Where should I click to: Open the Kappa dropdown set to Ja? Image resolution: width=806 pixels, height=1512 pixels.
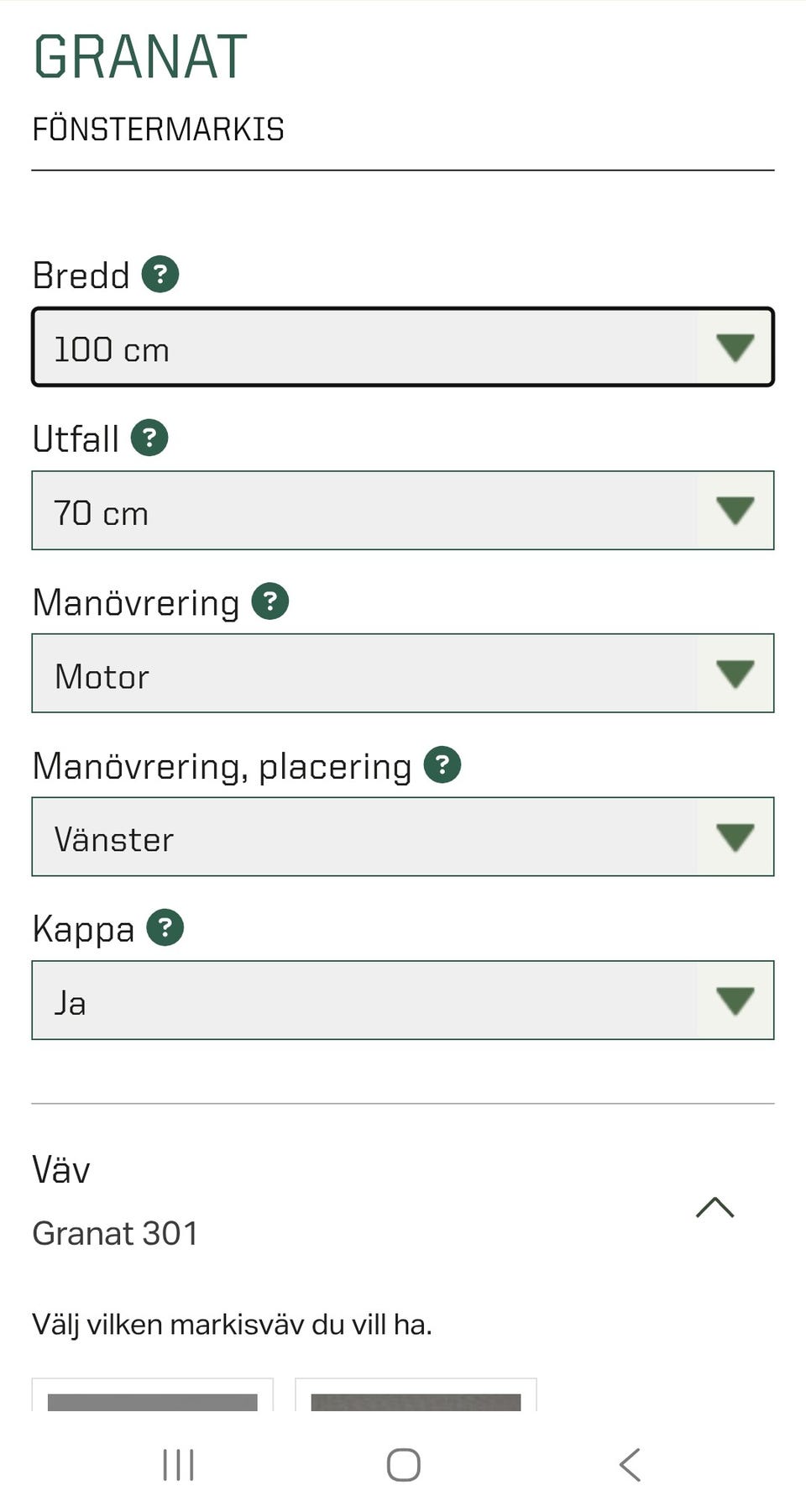(403, 1000)
